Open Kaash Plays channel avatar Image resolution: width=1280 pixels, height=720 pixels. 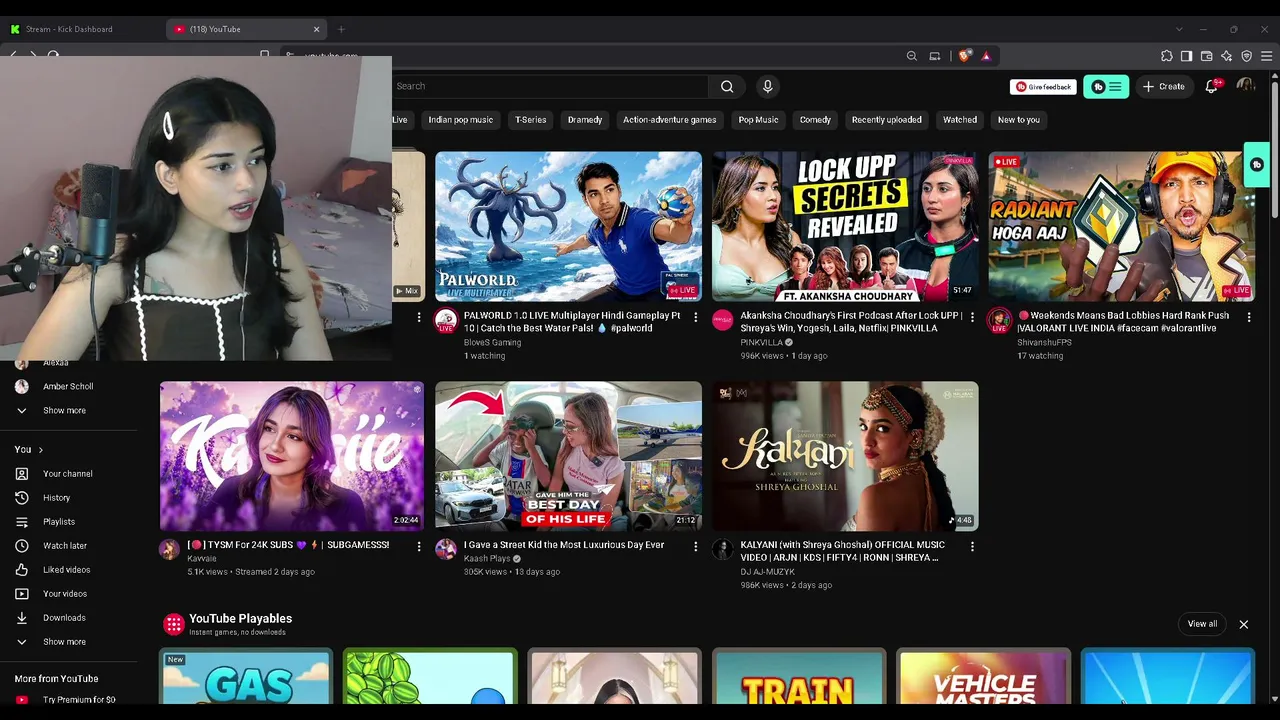point(446,550)
